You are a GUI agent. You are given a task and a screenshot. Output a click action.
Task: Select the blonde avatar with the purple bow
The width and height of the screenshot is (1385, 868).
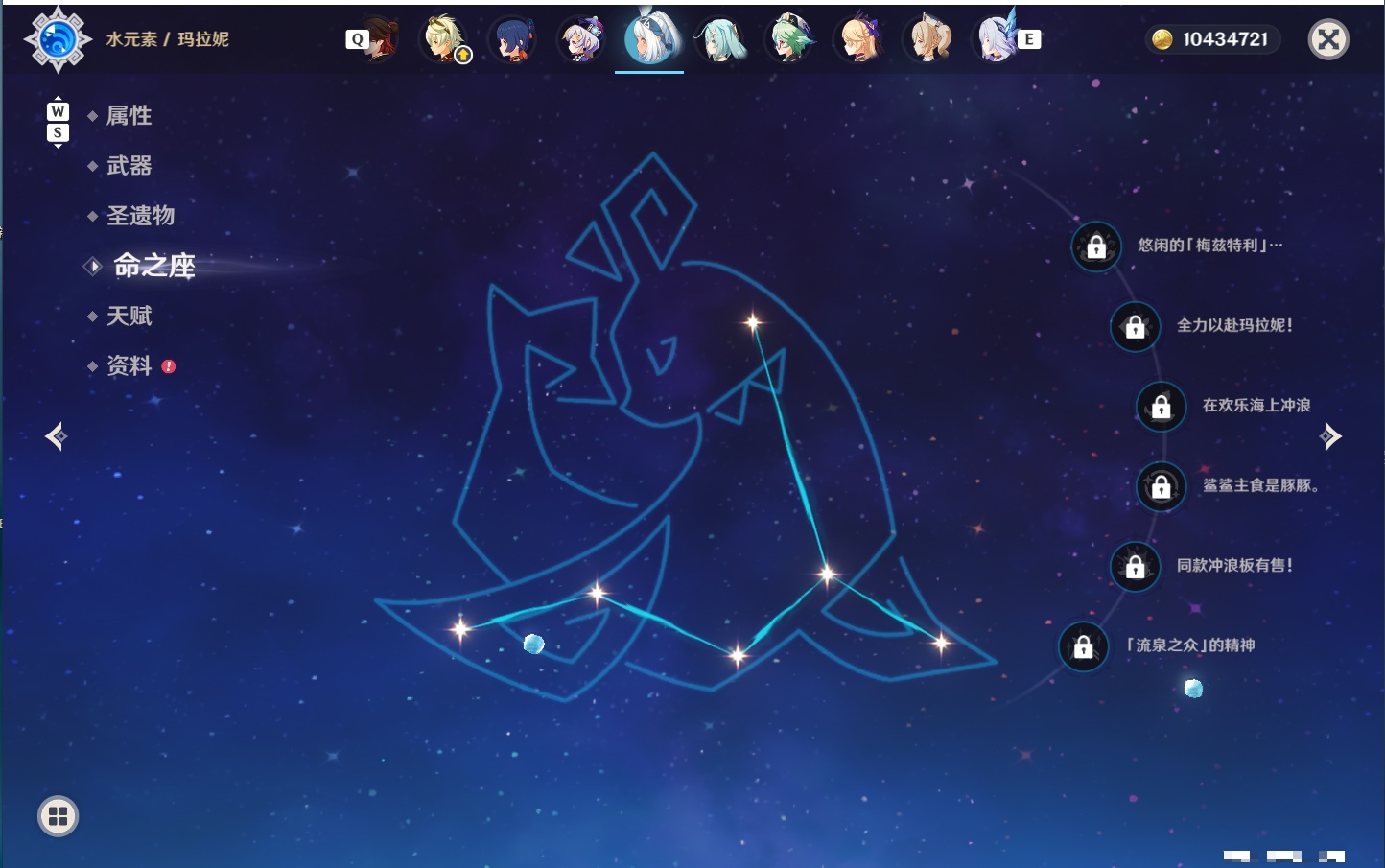pos(859,39)
